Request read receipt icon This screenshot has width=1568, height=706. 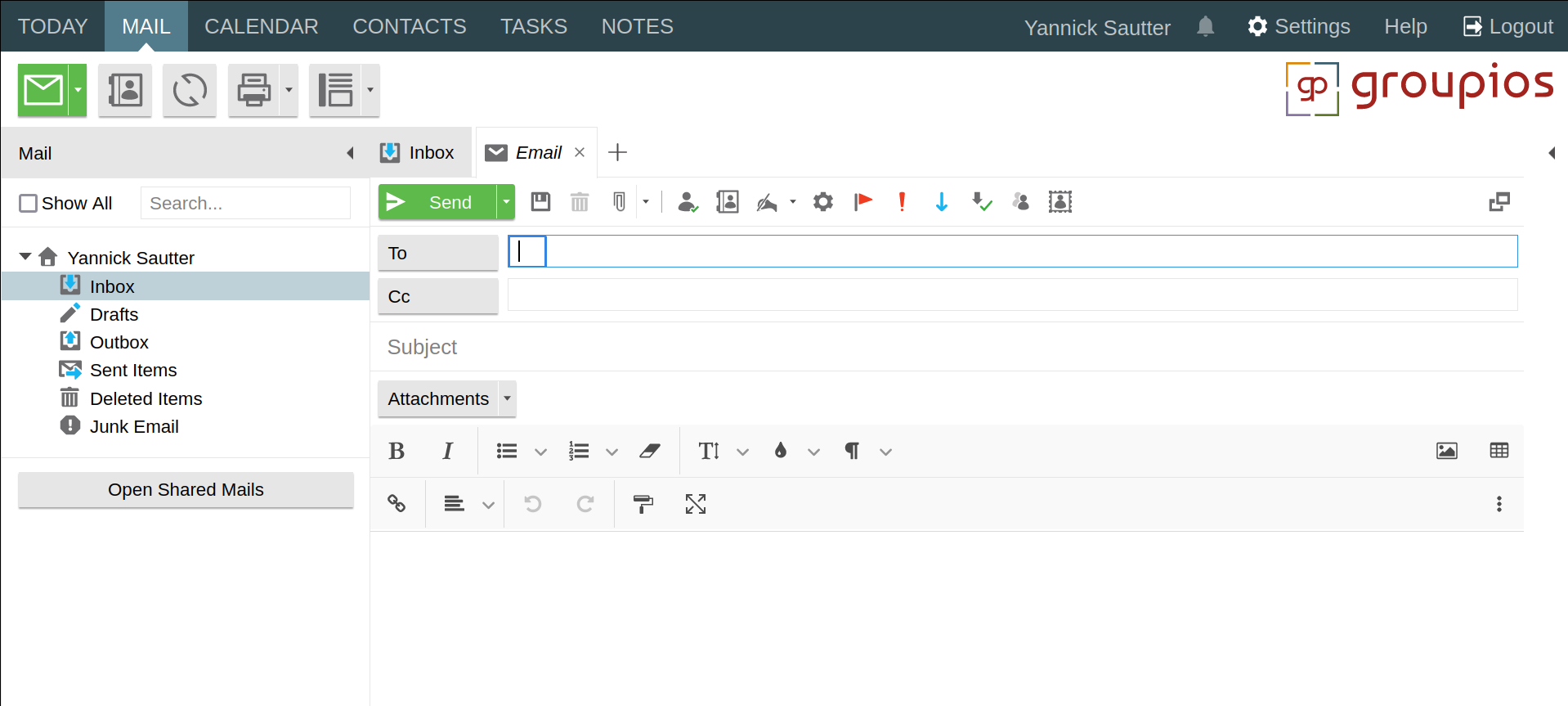[x=982, y=201]
